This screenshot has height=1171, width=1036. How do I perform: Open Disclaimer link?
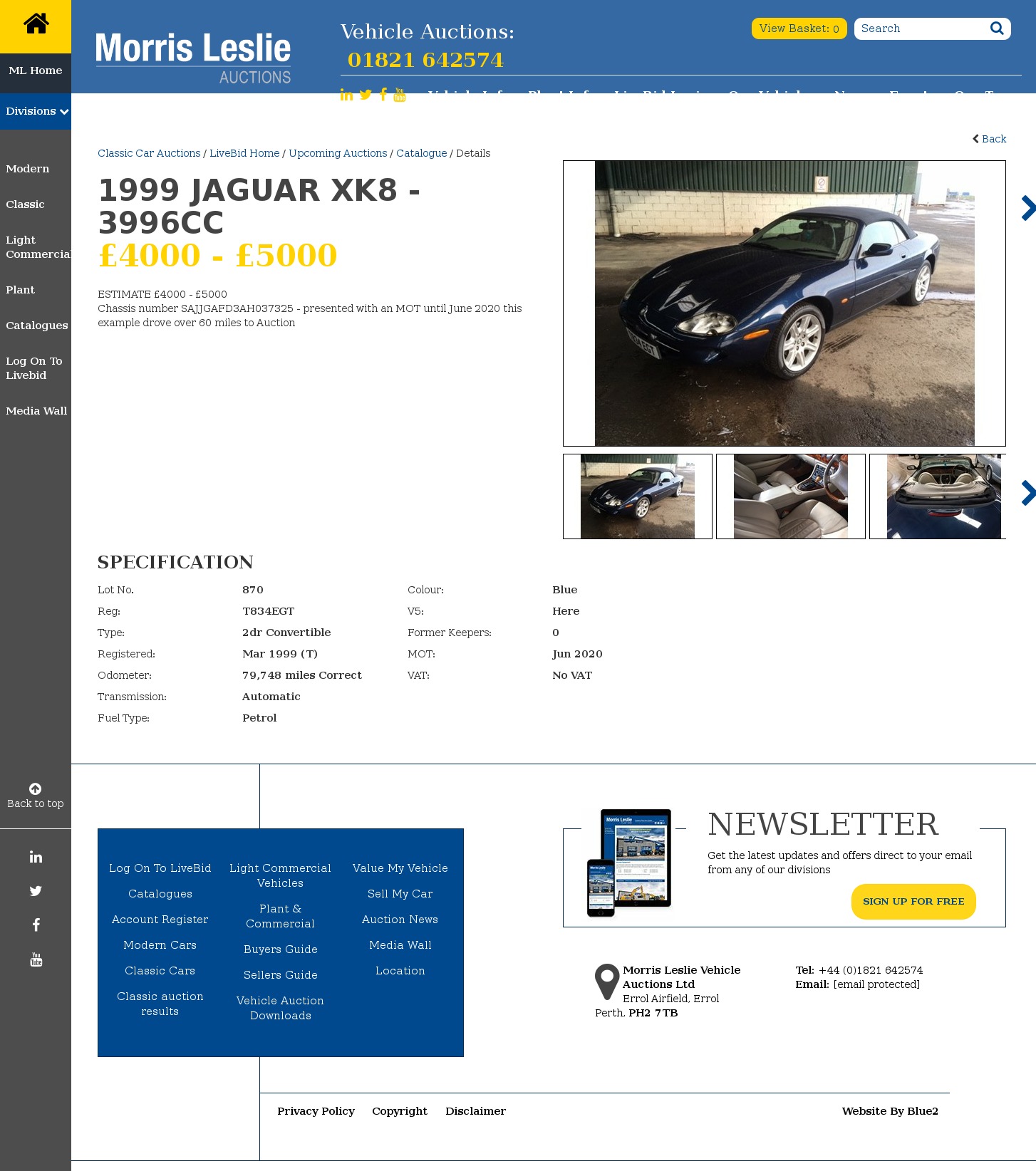tap(476, 1111)
